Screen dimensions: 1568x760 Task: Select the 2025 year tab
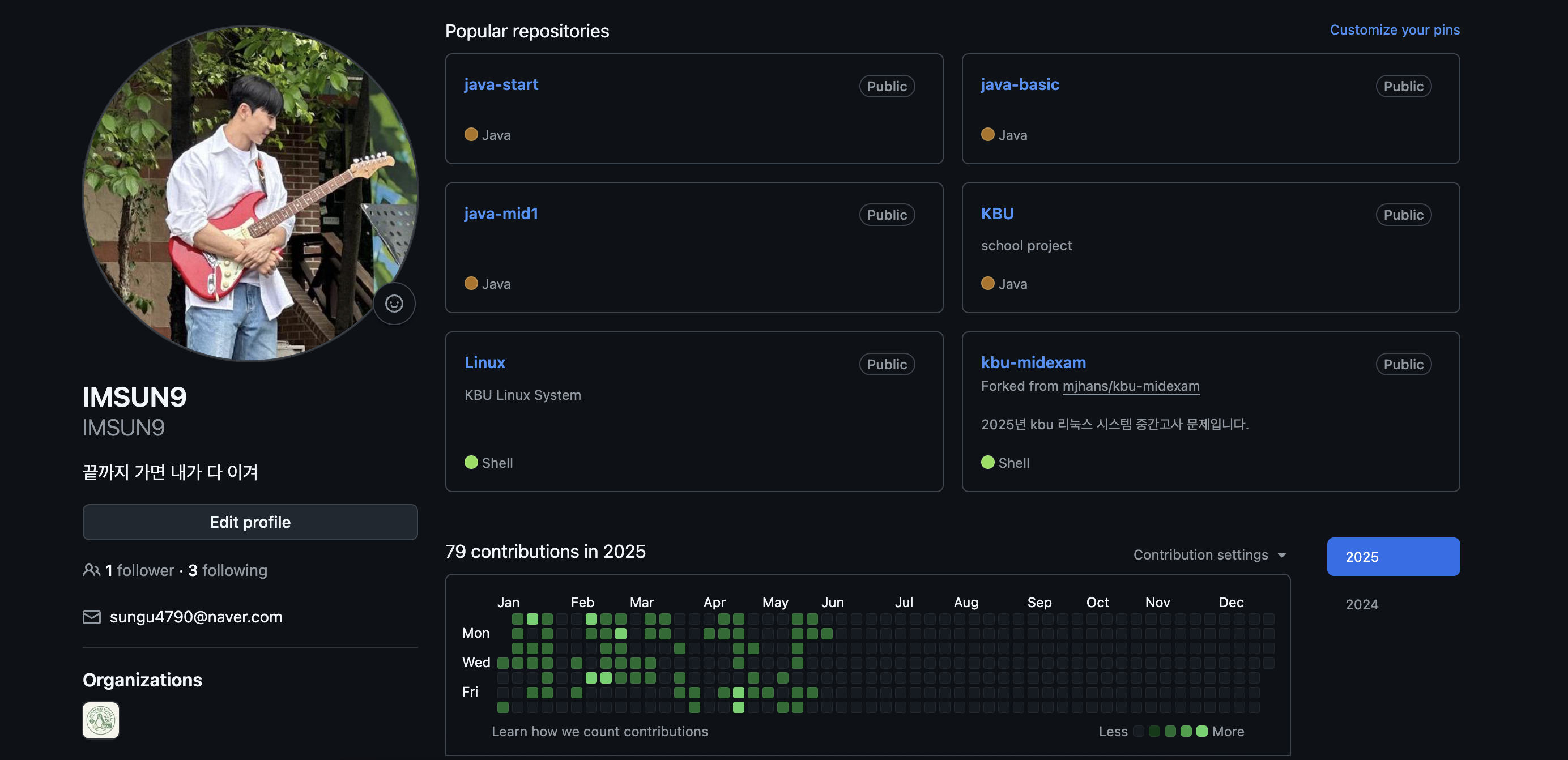[x=1393, y=557]
